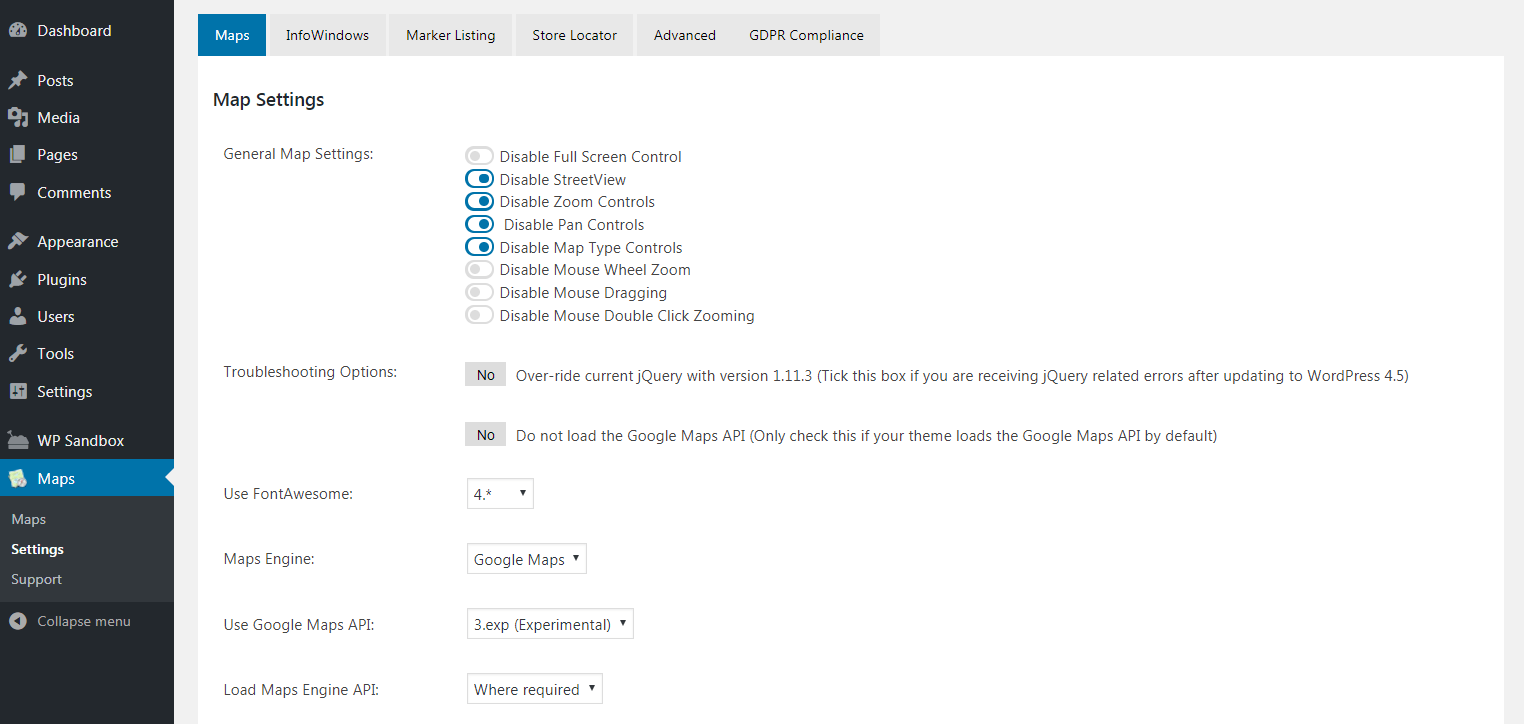This screenshot has height=724, width=1524.
Task: Open the Use Google Maps API dropdown
Action: (x=550, y=624)
